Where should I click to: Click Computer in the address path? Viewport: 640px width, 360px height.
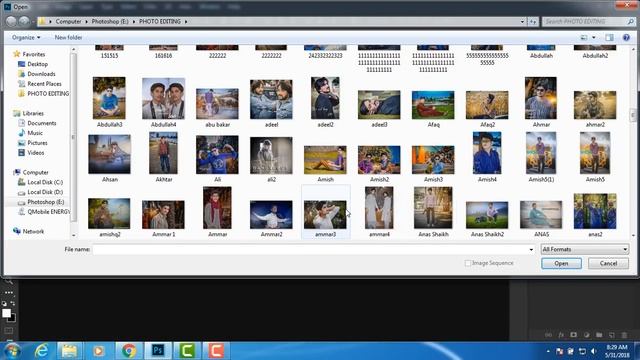pyautogui.click(x=68, y=21)
